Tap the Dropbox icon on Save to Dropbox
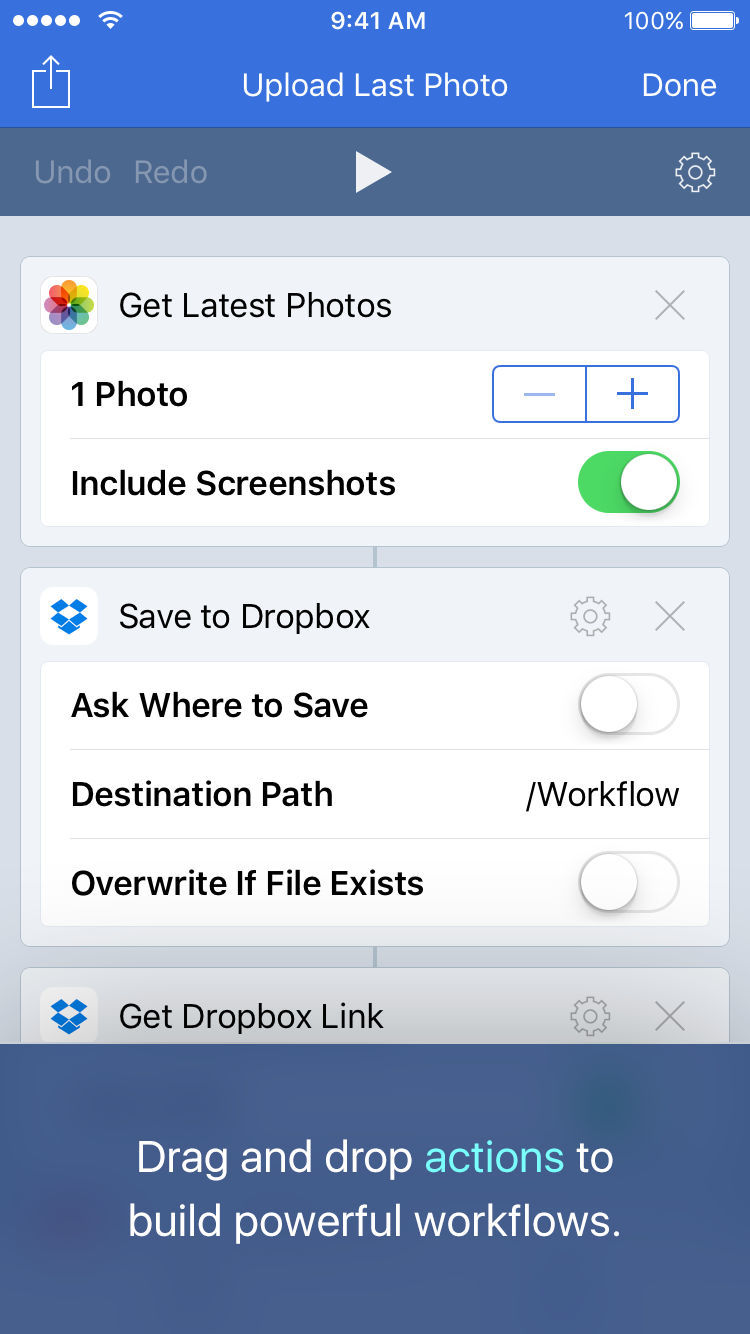Image resolution: width=750 pixels, height=1334 pixels. coord(69,616)
